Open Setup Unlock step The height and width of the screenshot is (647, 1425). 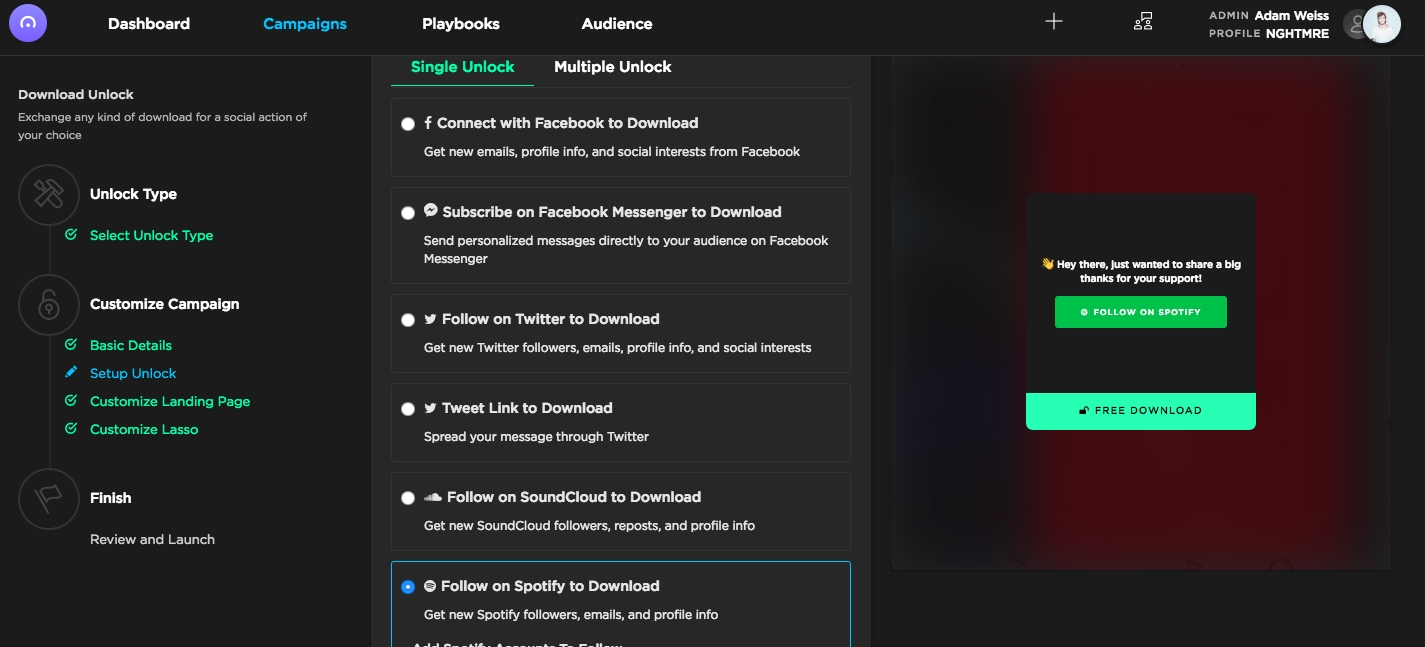point(133,373)
